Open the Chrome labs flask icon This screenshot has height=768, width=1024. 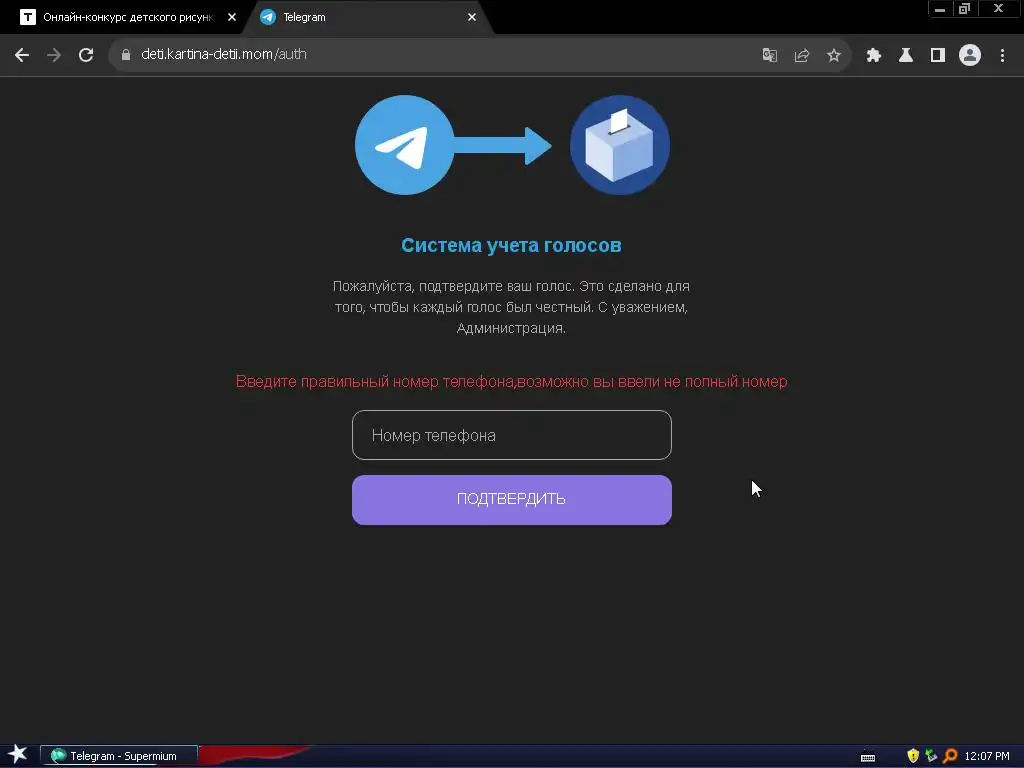(x=906, y=56)
